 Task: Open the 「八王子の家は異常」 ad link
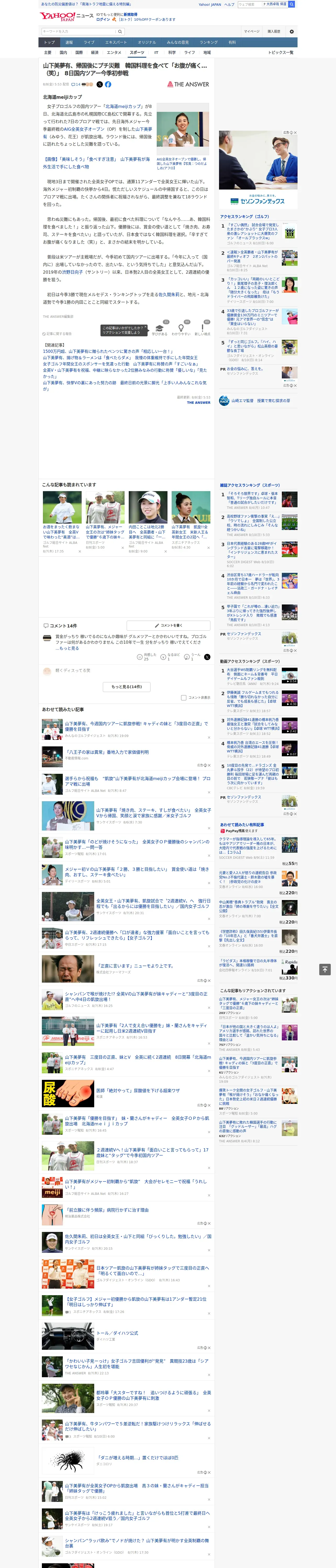click(x=107, y=752)
